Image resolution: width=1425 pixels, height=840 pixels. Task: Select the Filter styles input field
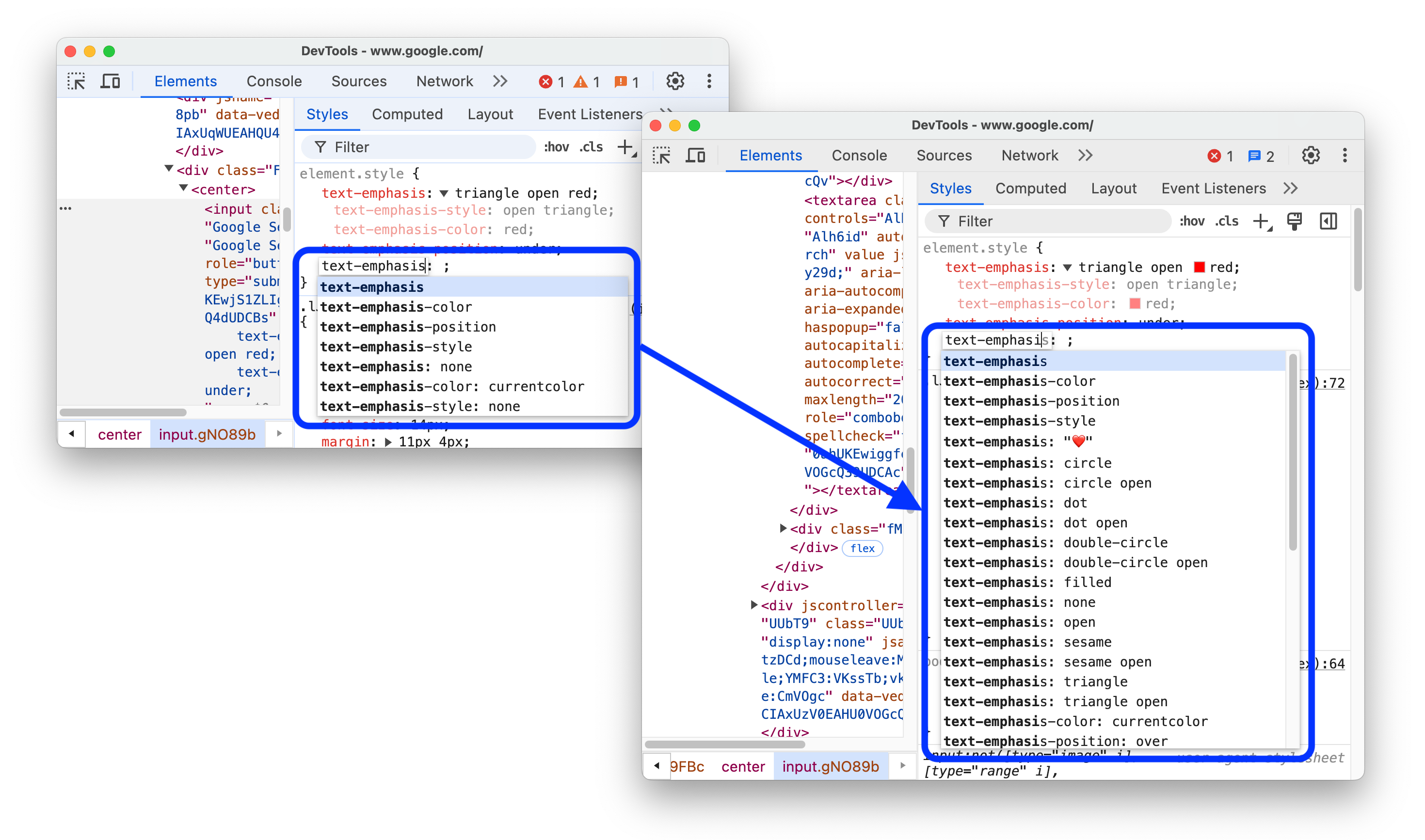[x=1050, y=221]
